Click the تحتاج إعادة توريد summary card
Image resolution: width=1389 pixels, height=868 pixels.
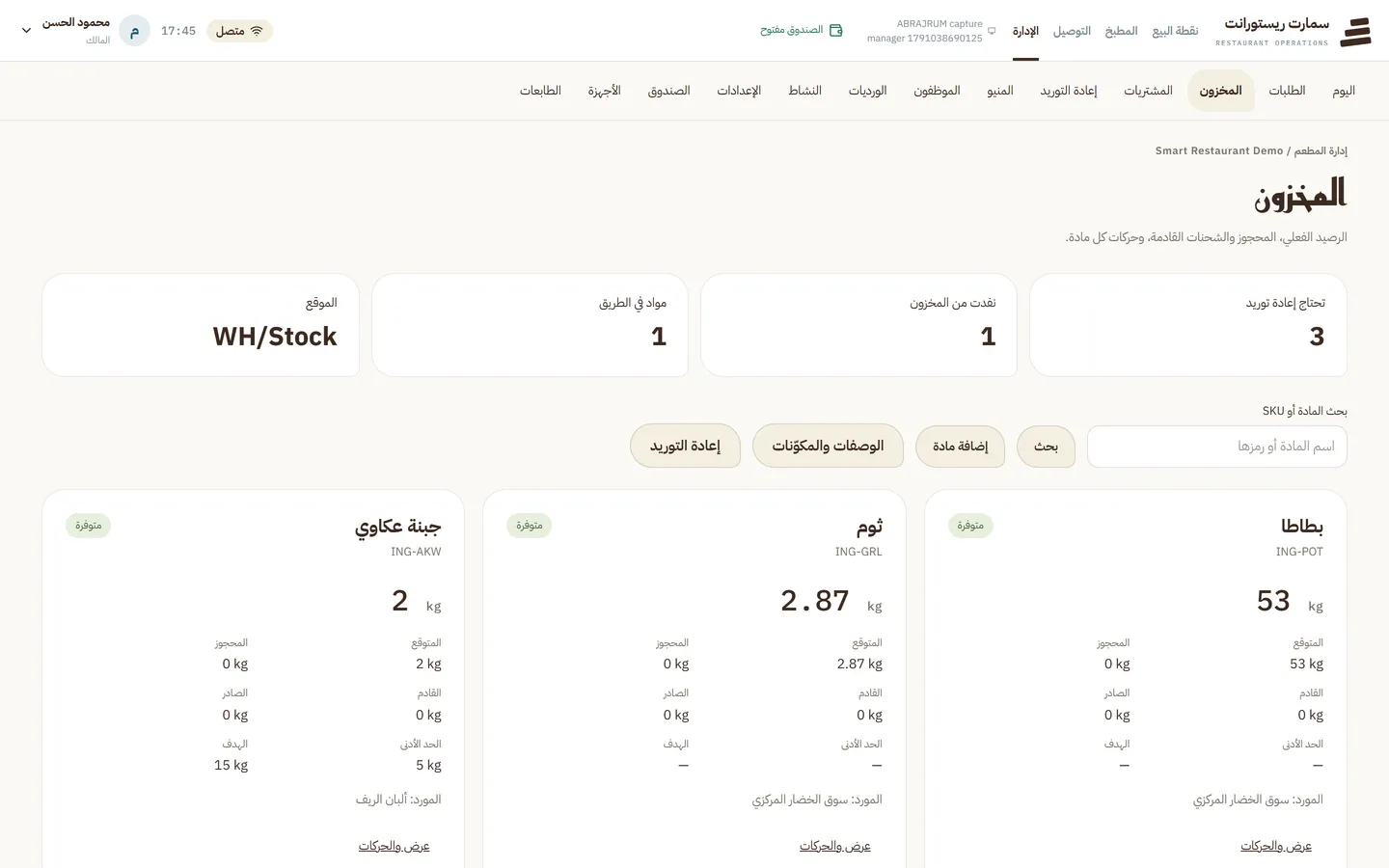pyautogui.click(x=1188, y=325)
